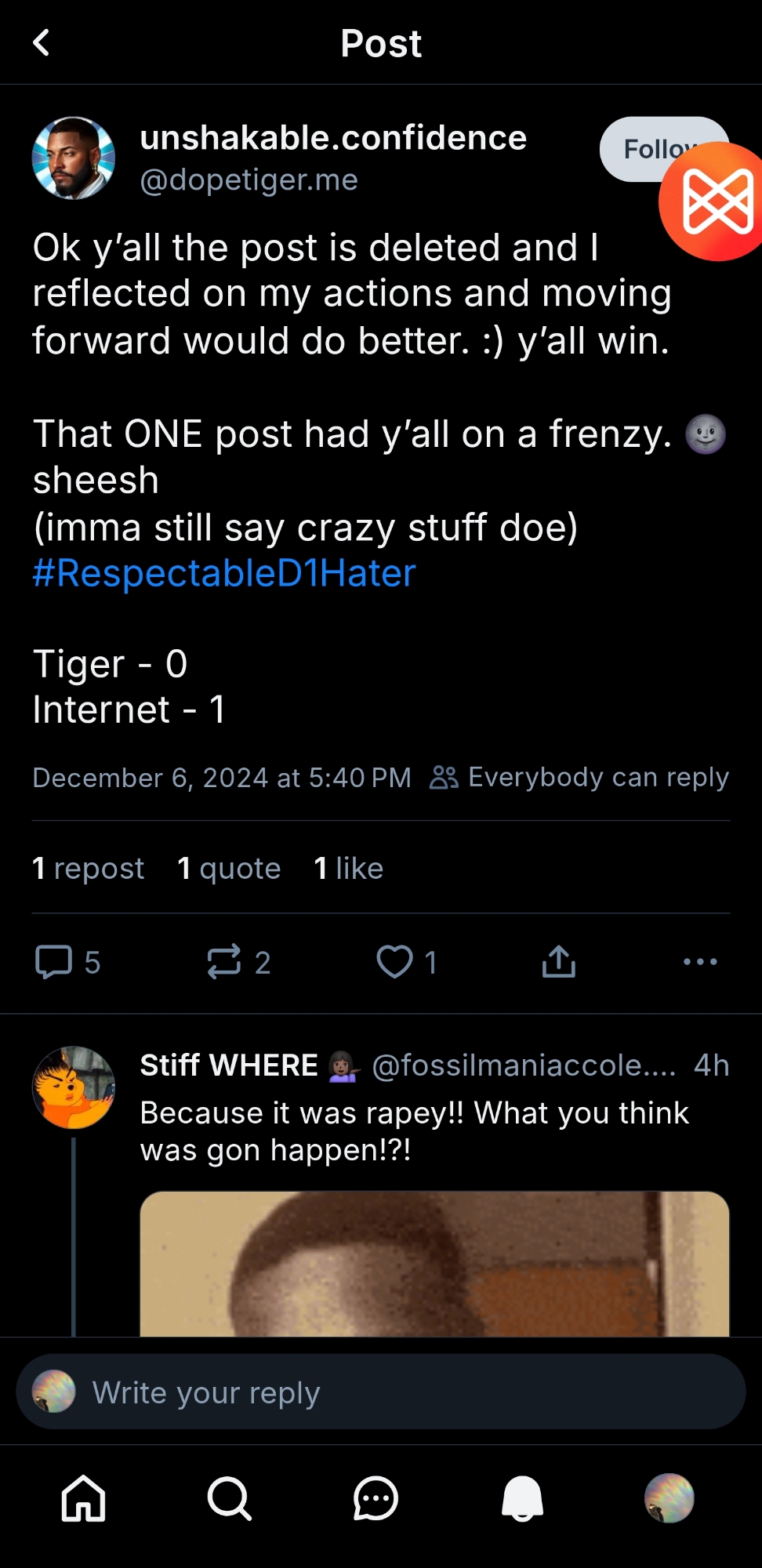Like the post with heart icon

tap(394, 962)
